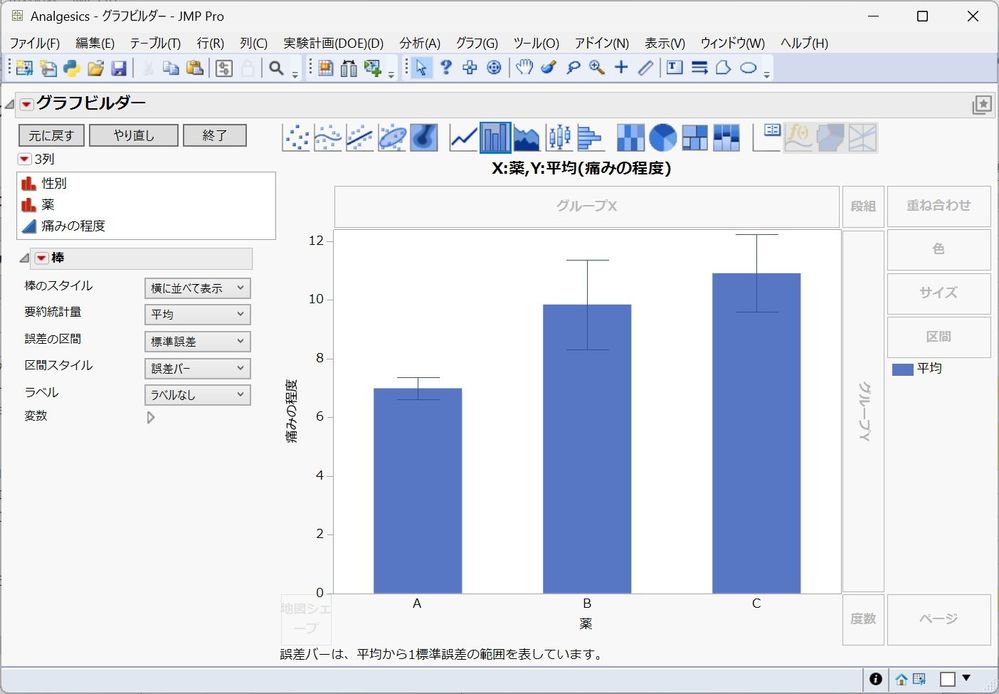Select the Caption Box element icon

766,138
